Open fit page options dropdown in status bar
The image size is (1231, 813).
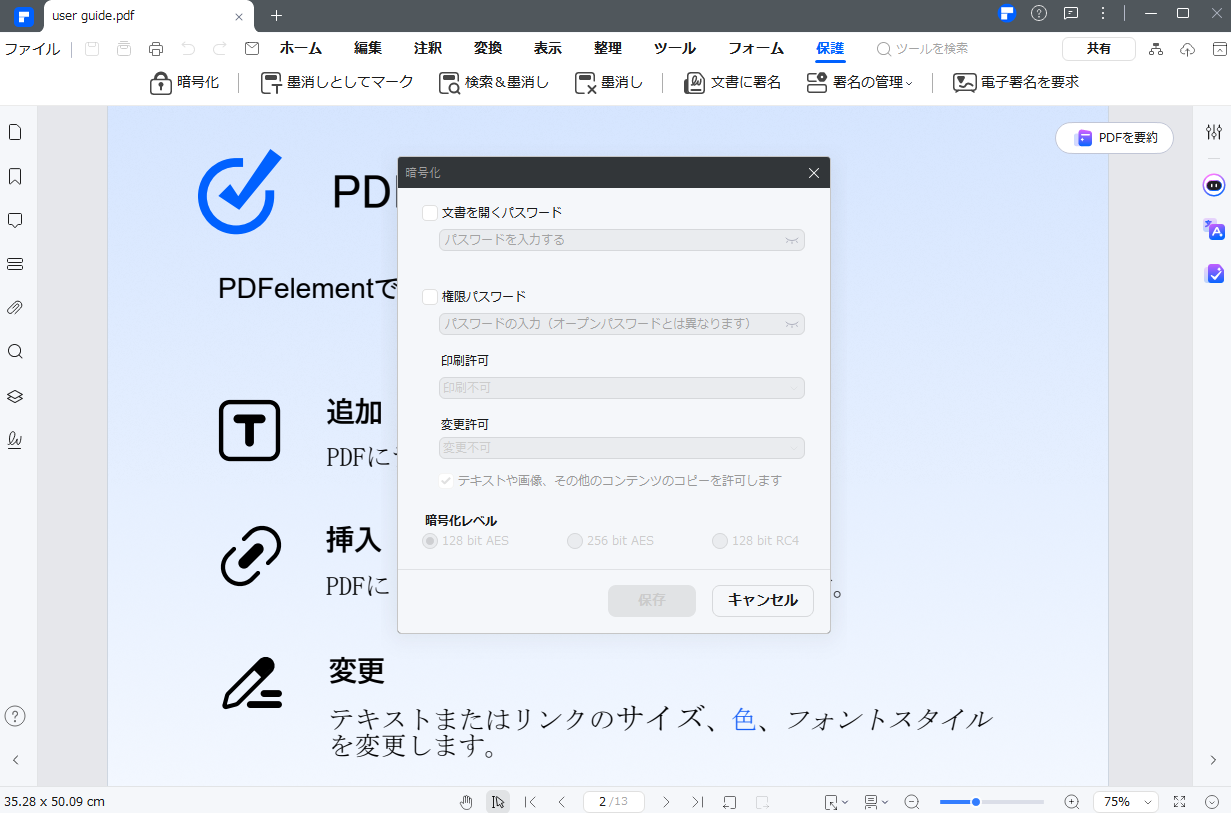[836, 802]
